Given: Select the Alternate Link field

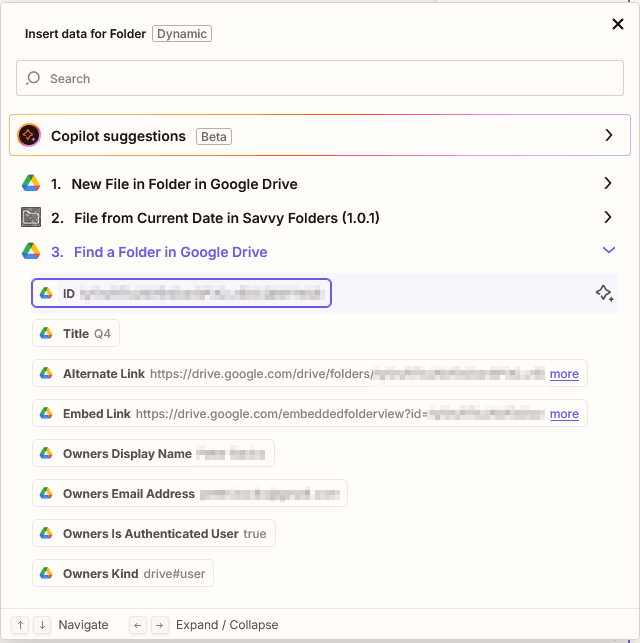Looking at the screenshot, I should [x=310, y=374].
